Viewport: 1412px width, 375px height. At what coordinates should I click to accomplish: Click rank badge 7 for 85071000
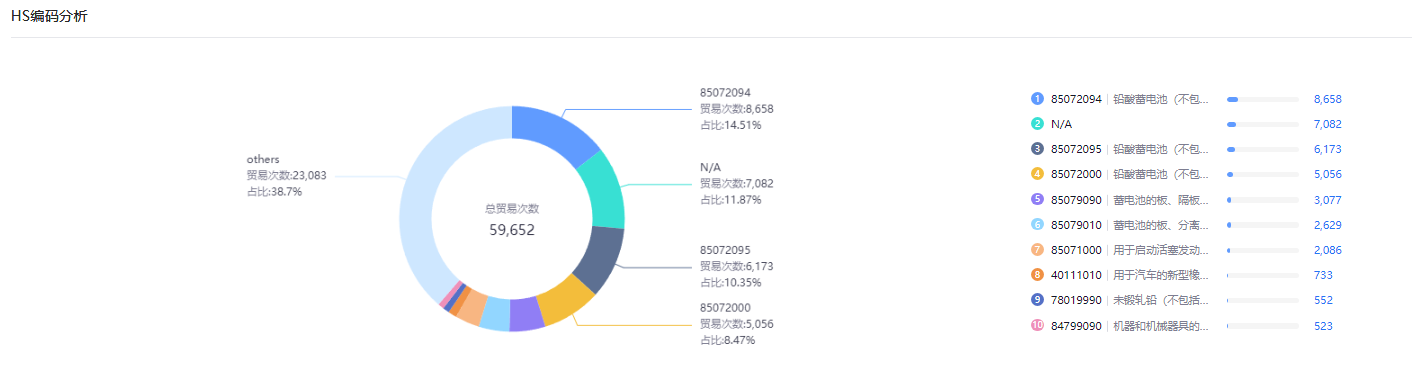1037,249
